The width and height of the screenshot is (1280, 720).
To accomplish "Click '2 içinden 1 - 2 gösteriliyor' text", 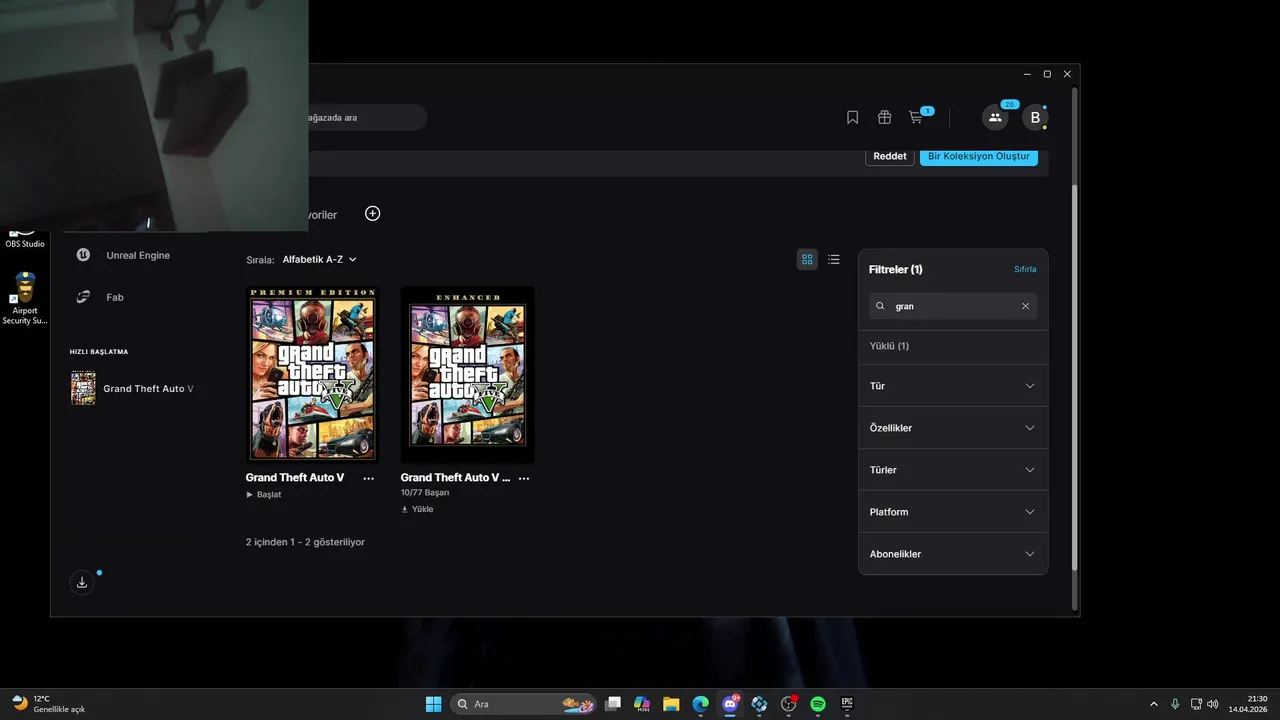I will click(x=305, y=542).
